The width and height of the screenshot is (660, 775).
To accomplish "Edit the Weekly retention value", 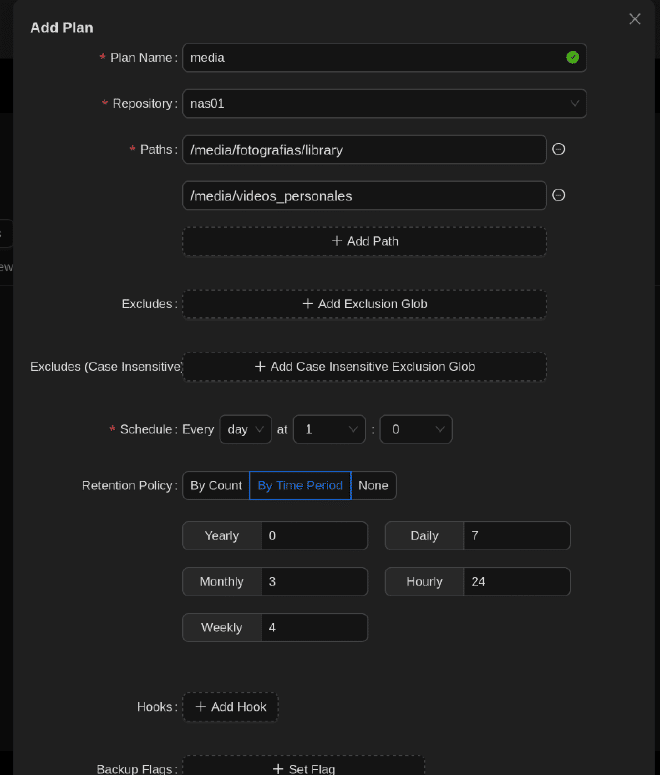I will click(314, 628).
